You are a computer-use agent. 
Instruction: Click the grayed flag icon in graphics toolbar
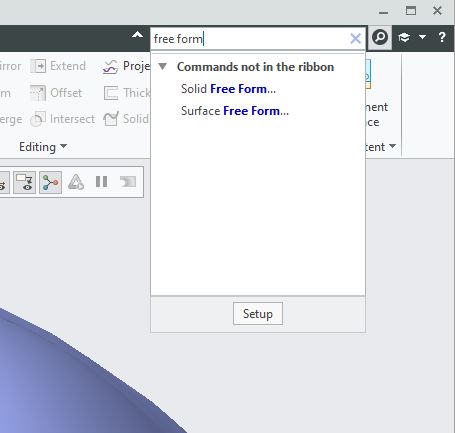click(x=128, y=182)
